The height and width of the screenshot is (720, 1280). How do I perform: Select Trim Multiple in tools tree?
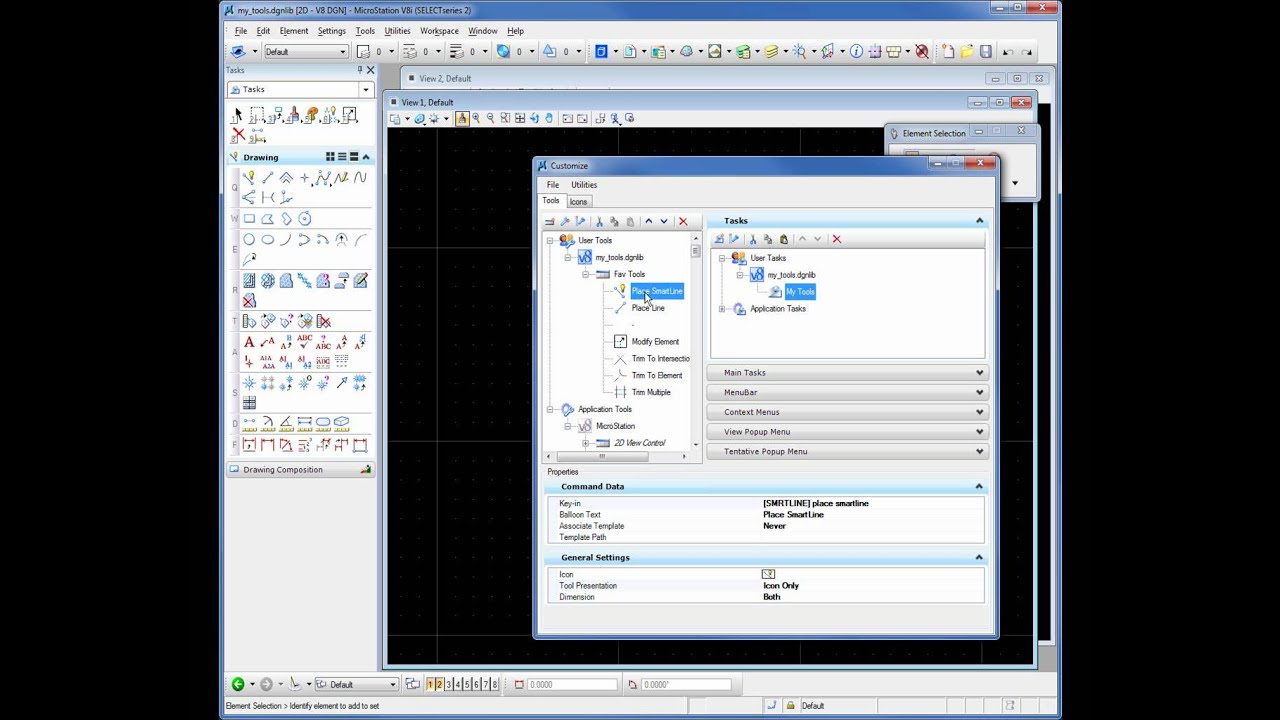tap(651, 393)
